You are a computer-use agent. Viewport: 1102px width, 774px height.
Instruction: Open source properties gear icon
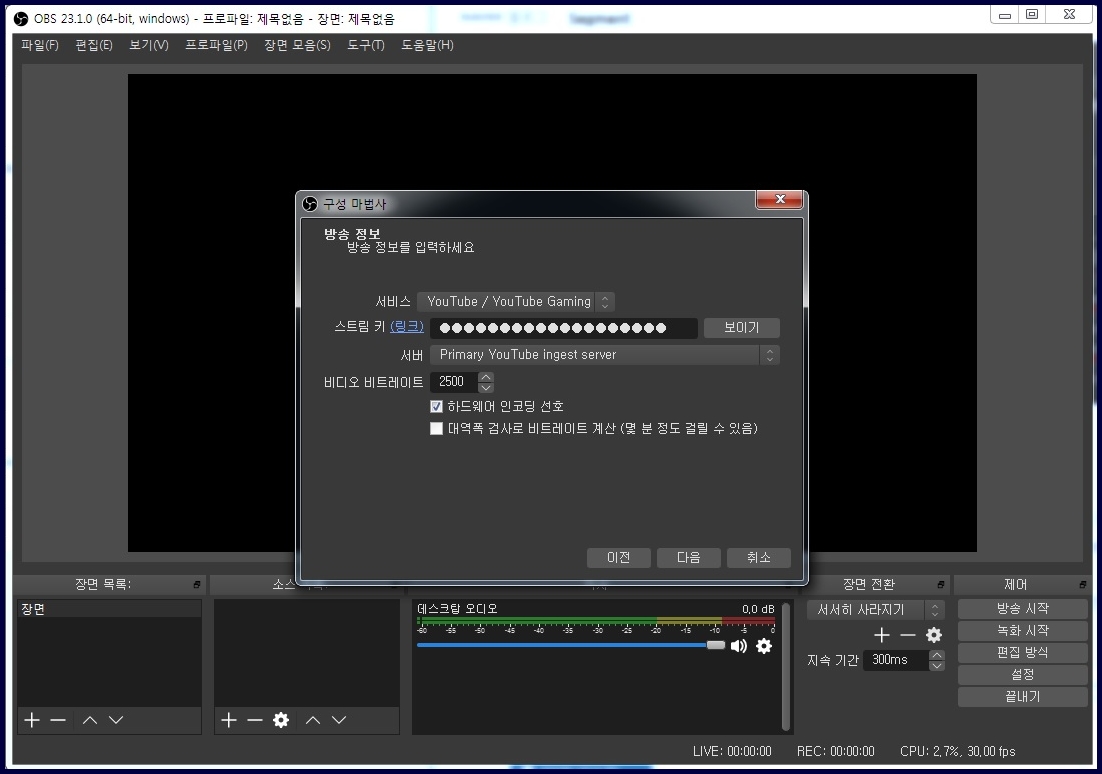click(281, 720)
